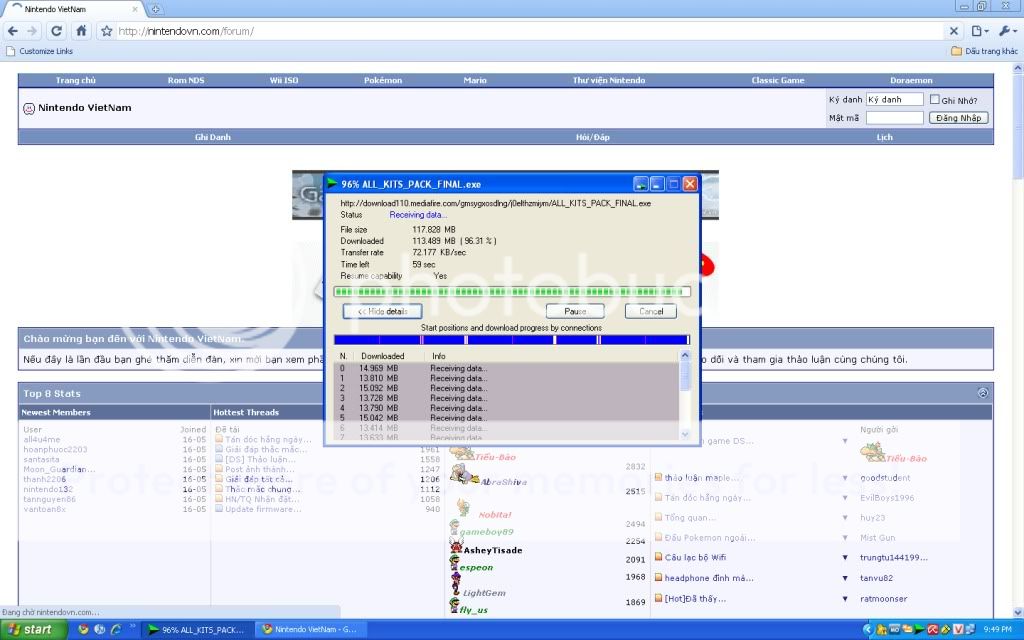
Task: Click the arrow beside user goodstudent
Action: (845, 477)
